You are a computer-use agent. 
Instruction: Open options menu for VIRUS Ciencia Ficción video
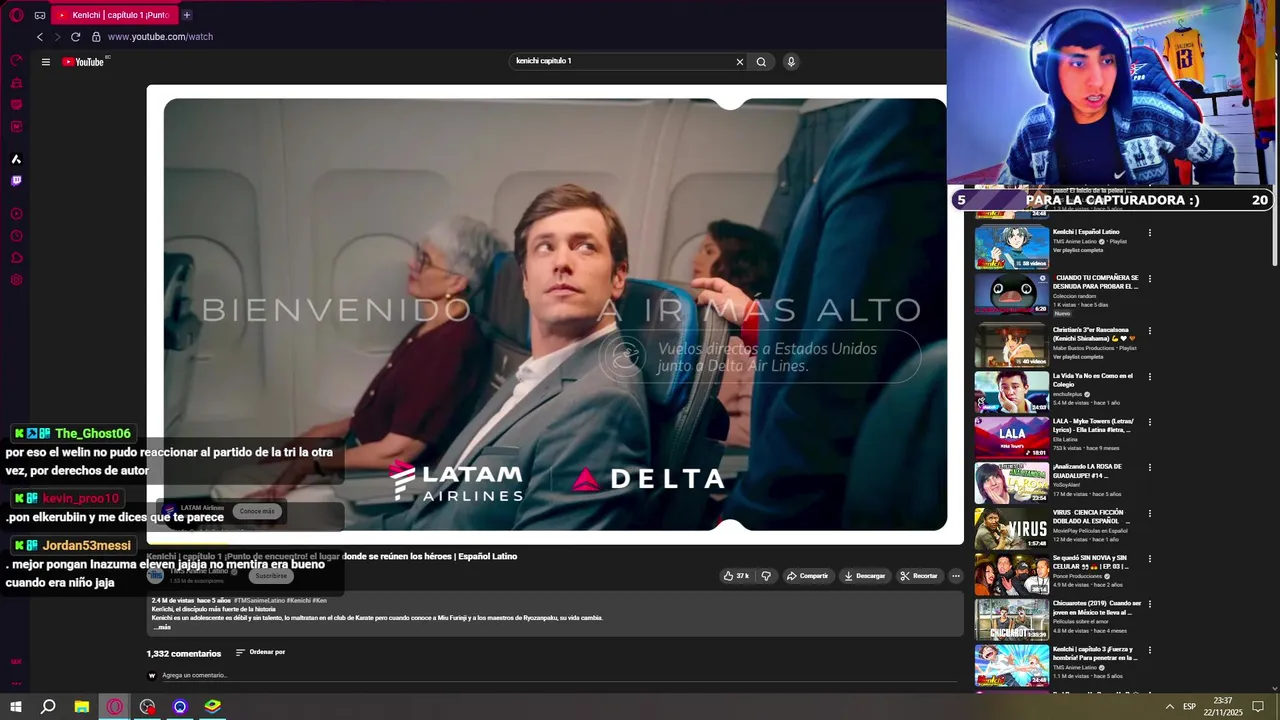click(1150, 513)
